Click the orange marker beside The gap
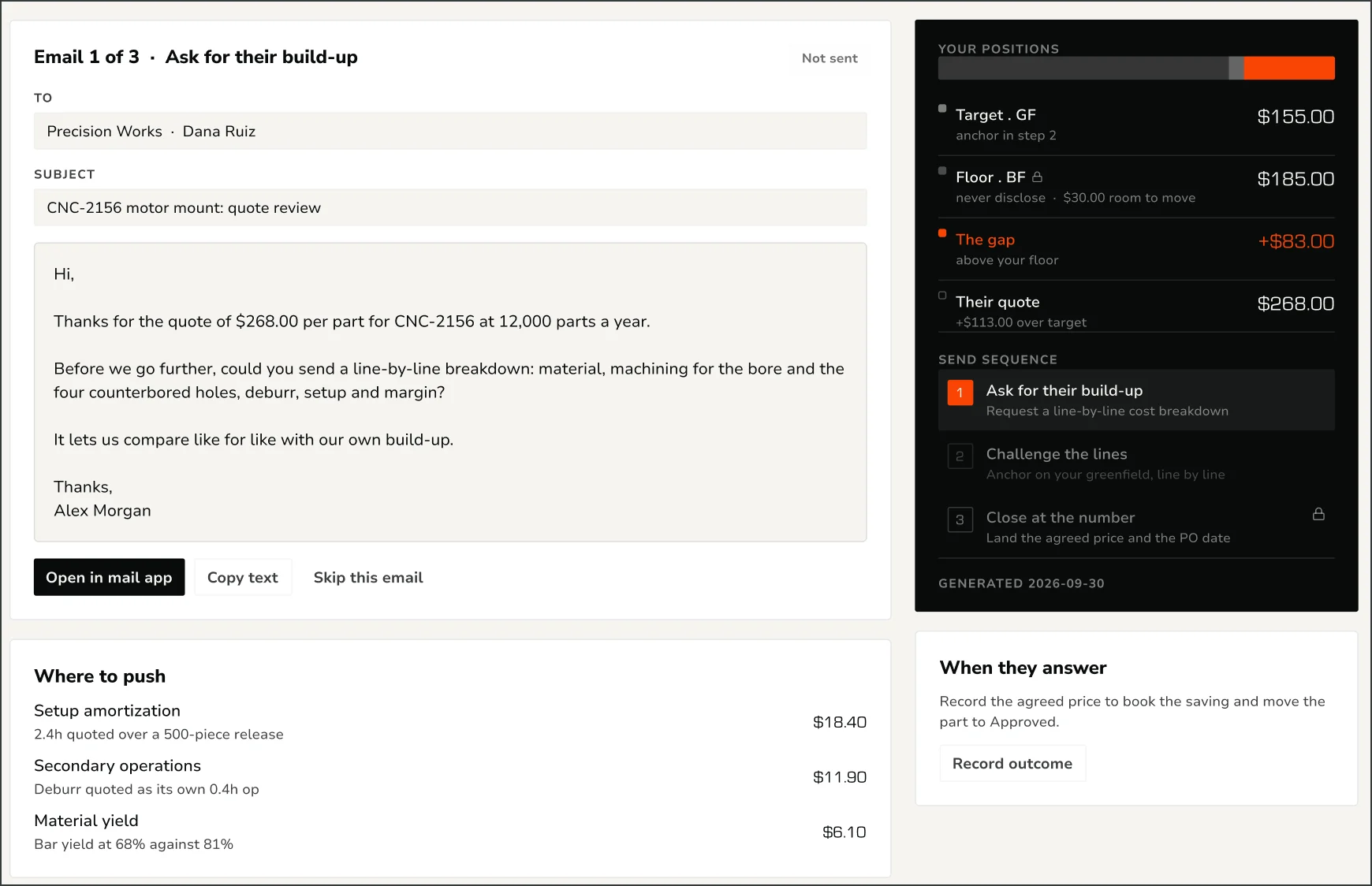This screenshot has height=886, width=1372. pos(942,233)
